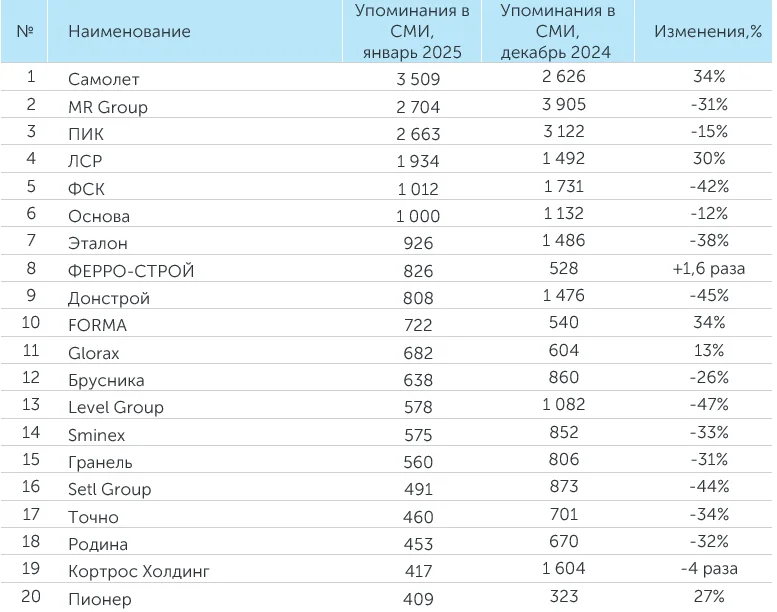Viewport: 777px width, 612px height.
Task: Click the '№' column header
Action: pyautogui.click(x=24, y=31)
